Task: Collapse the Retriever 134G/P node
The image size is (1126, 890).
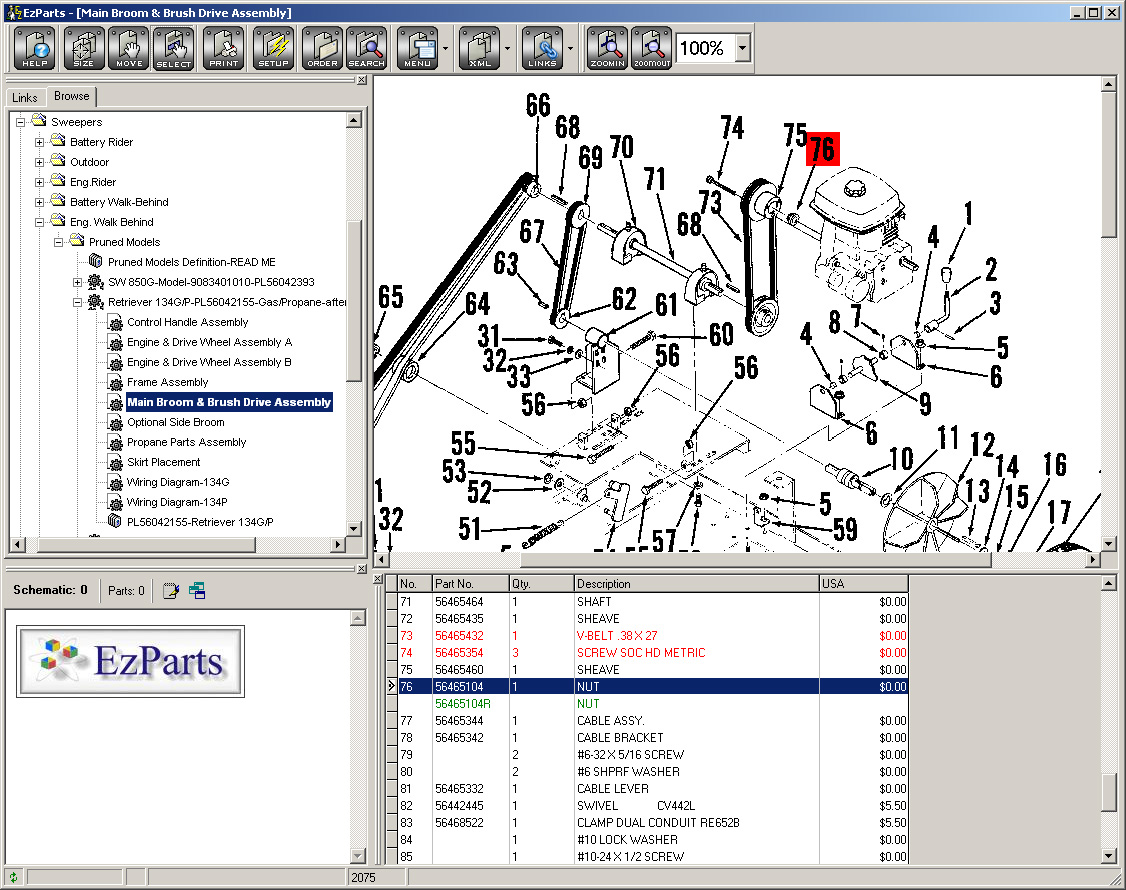Action: coord(78,302)
